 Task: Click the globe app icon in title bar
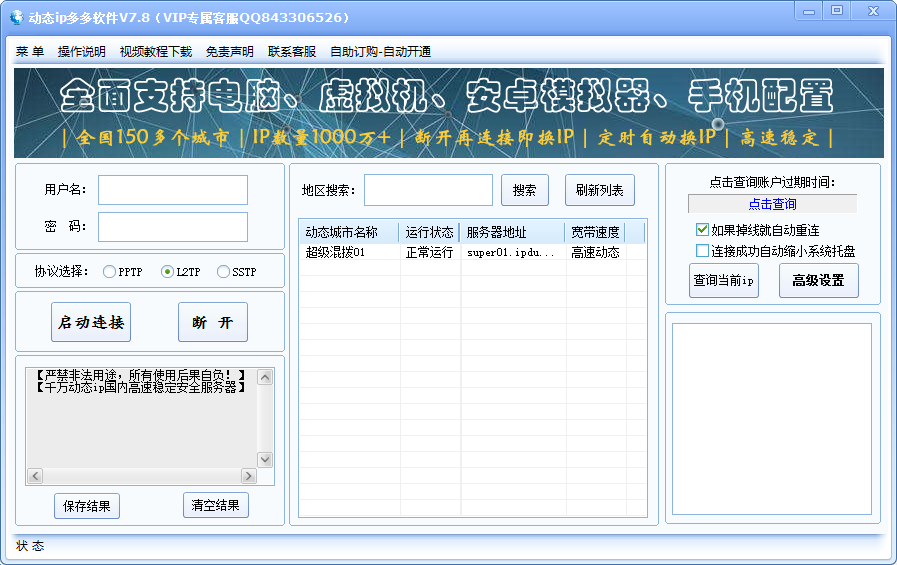[17, 17]
